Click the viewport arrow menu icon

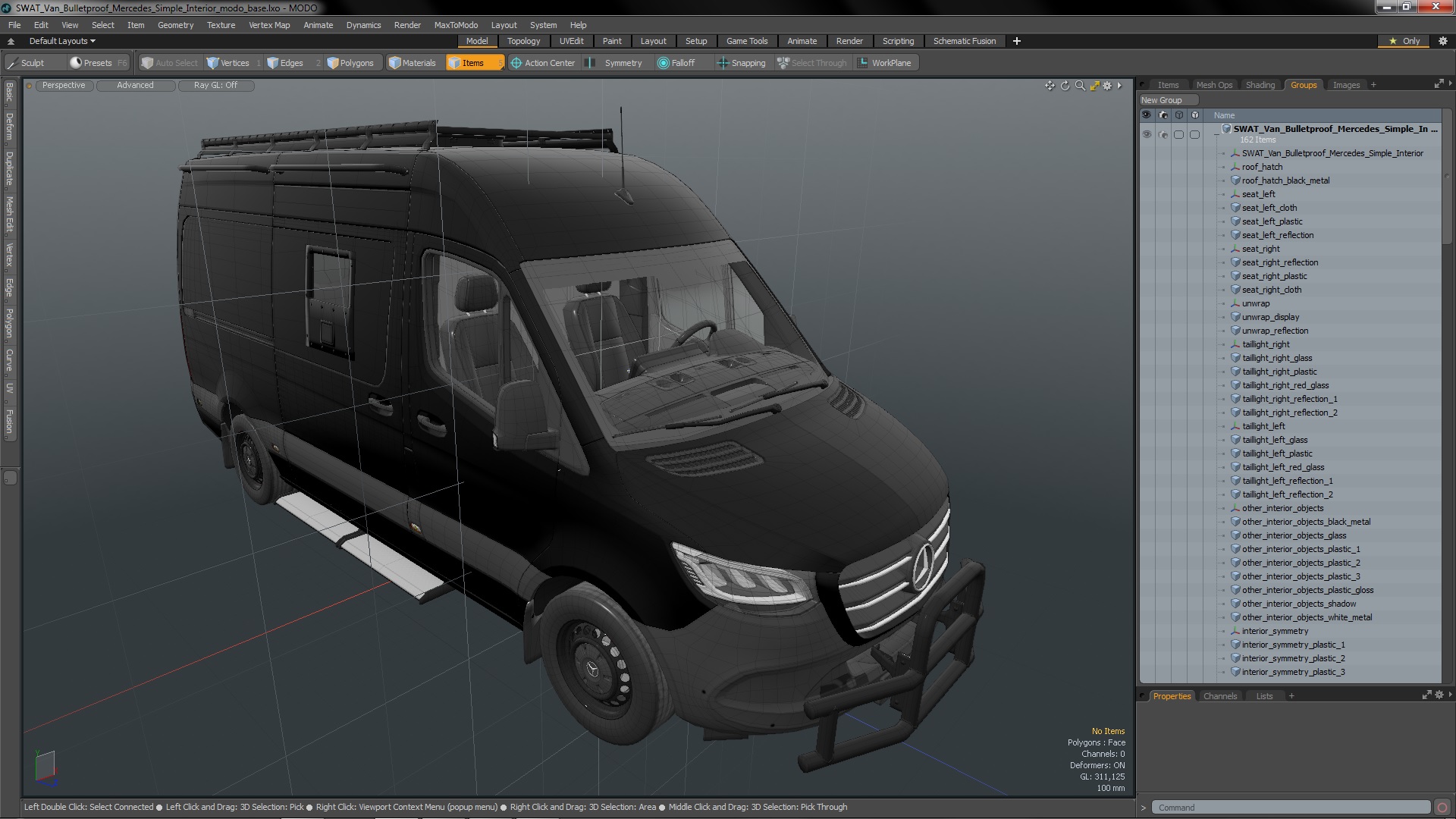(x=1119, y=86)
